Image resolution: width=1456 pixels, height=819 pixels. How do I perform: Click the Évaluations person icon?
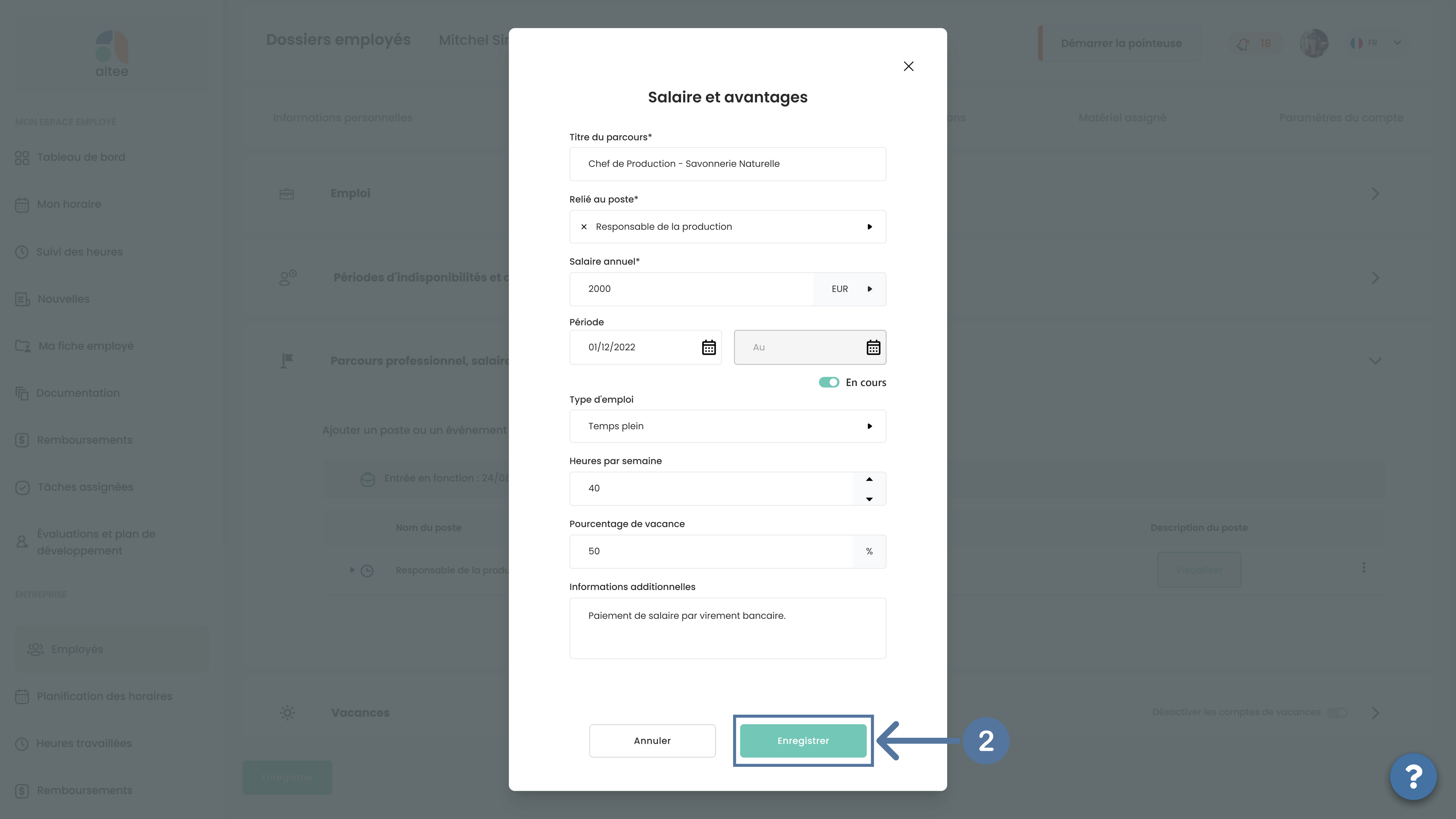[22, 542]
